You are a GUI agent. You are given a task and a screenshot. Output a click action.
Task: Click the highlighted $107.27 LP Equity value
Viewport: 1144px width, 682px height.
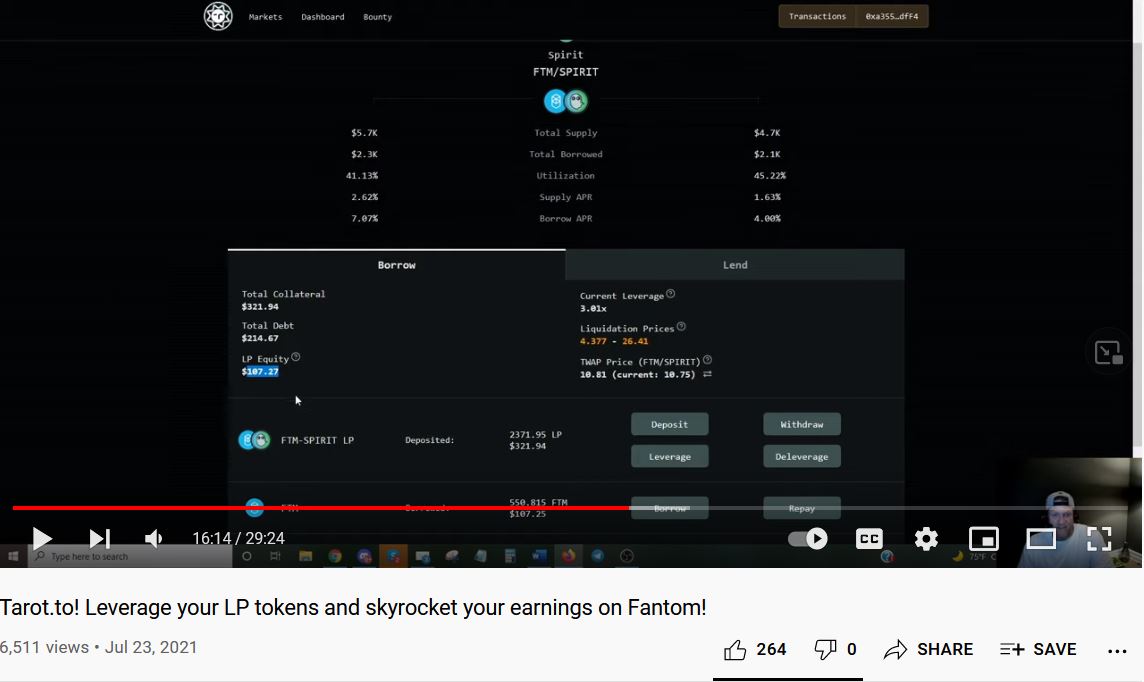pos(260,371)
